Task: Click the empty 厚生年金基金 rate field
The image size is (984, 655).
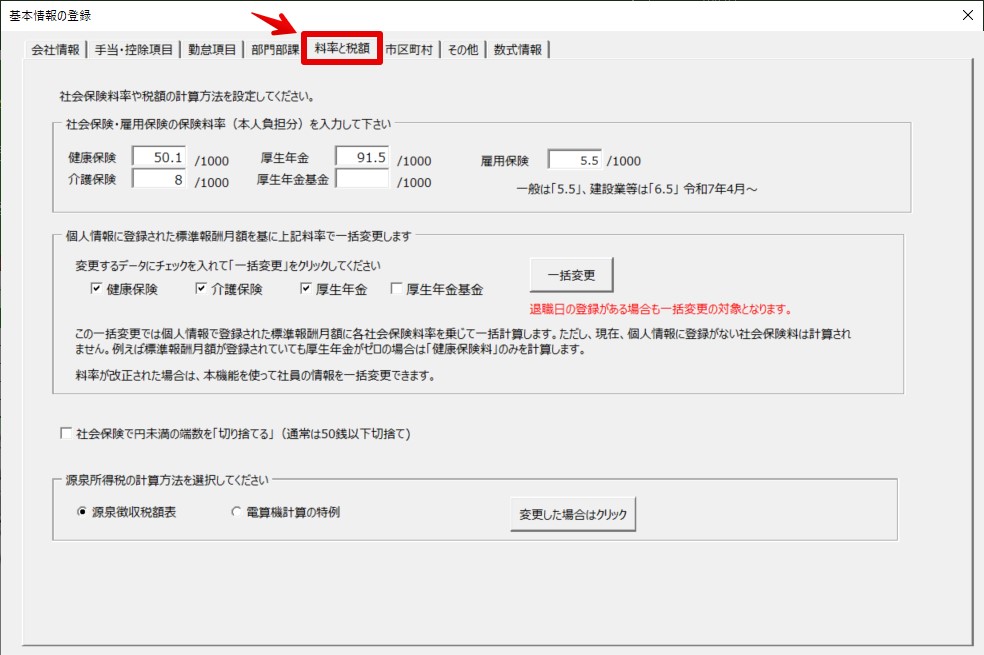Action: point(361,180)
